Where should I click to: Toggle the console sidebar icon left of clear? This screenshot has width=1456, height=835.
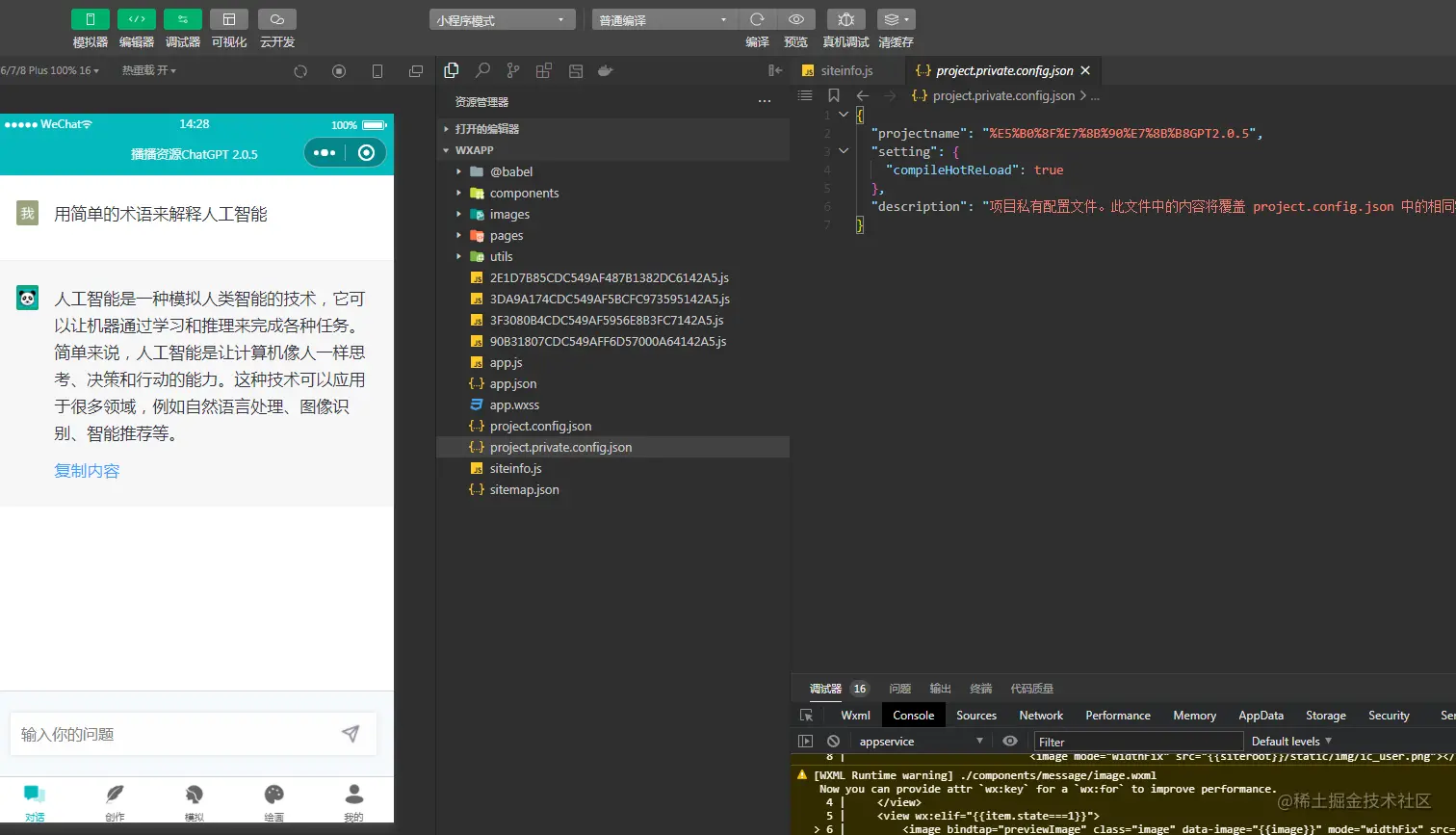tap(806, 741)
